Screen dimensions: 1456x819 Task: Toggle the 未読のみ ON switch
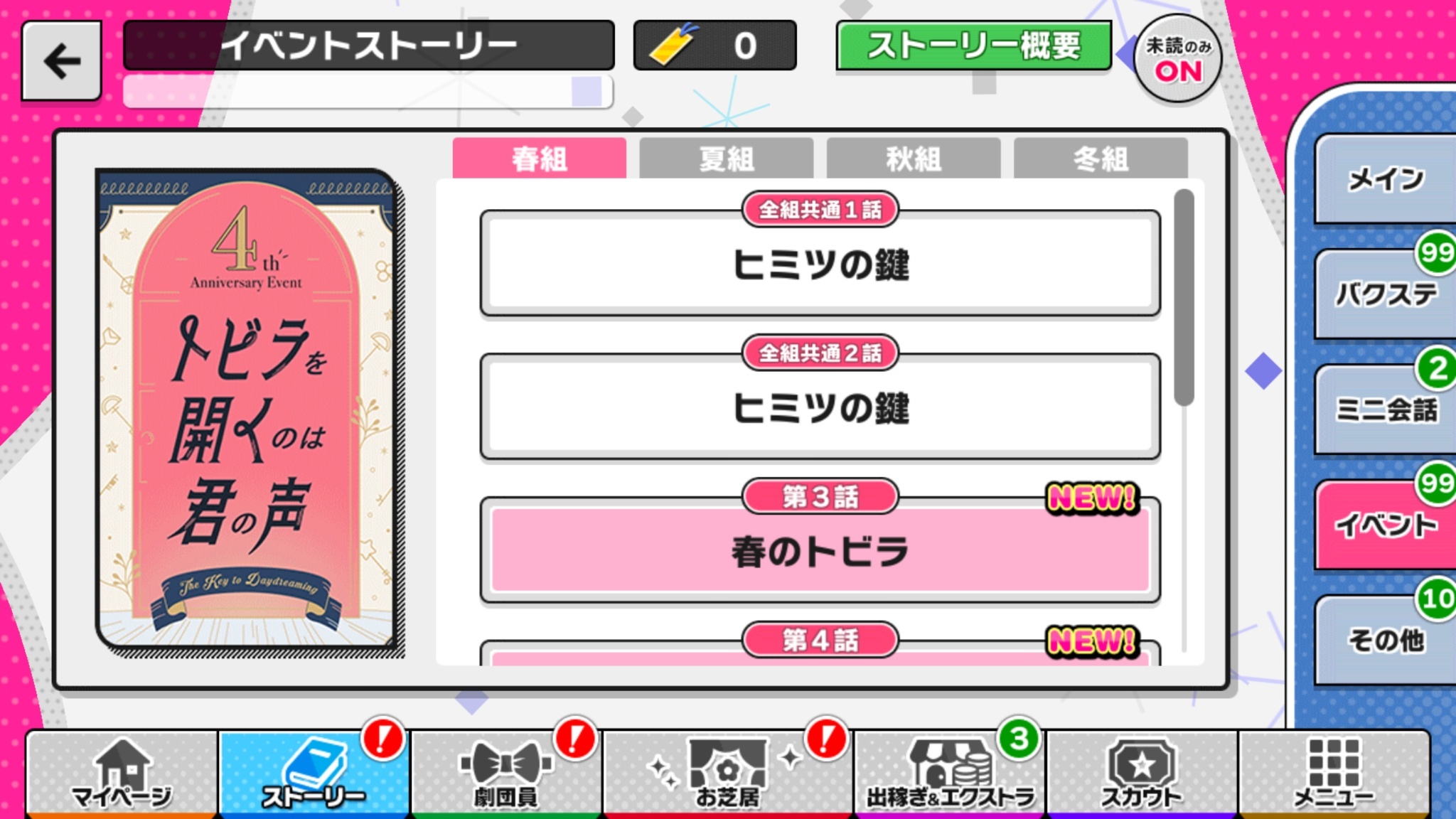[1178, 59]
